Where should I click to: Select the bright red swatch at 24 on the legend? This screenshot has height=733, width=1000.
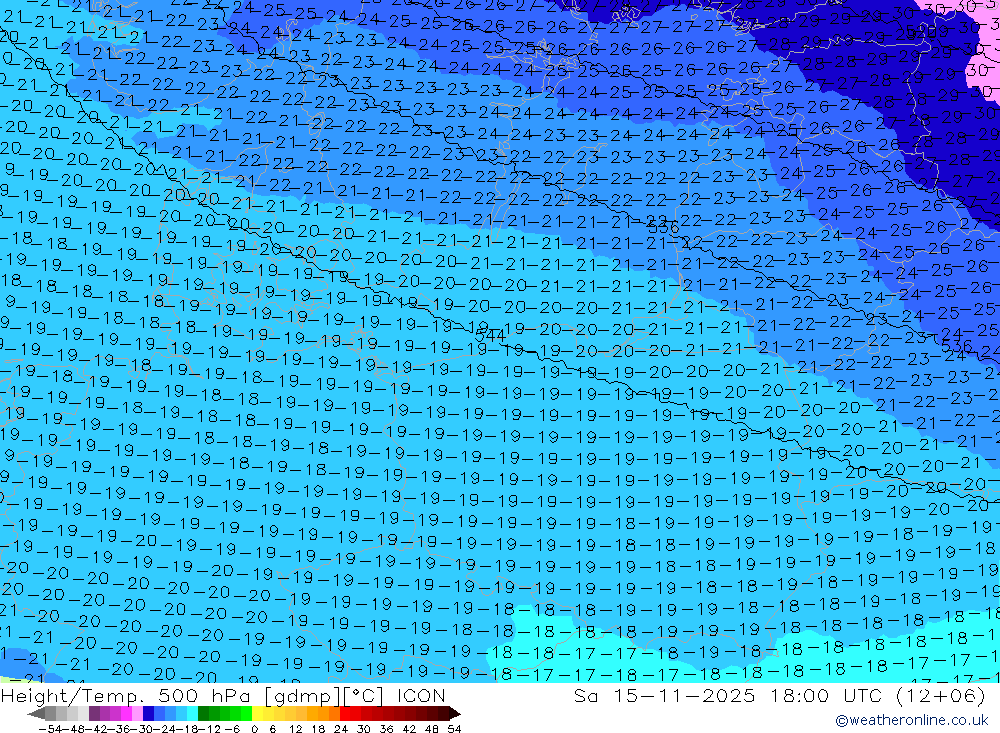[x=344, y=713]
